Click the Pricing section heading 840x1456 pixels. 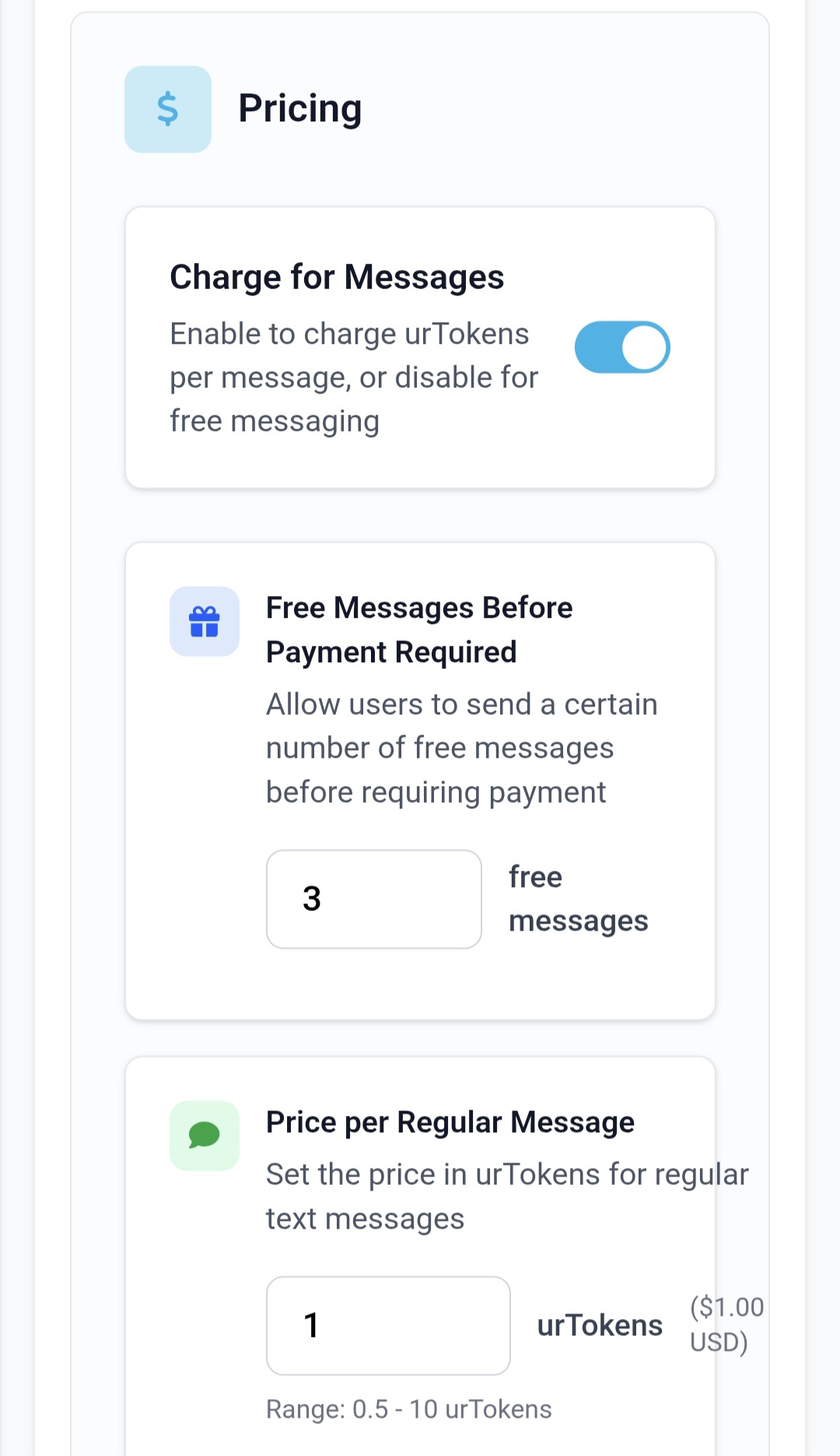pos(300,109)
